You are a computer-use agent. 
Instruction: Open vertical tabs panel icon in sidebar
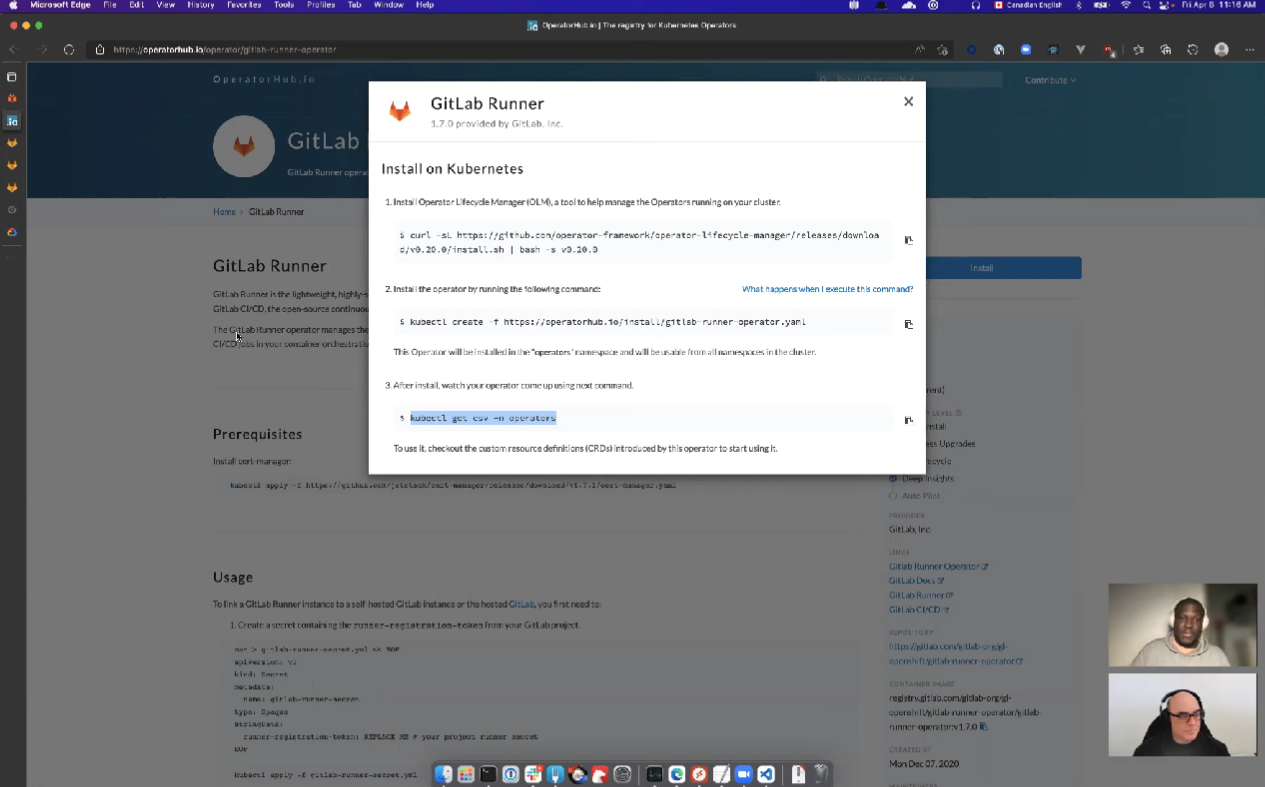pos(12,77)
